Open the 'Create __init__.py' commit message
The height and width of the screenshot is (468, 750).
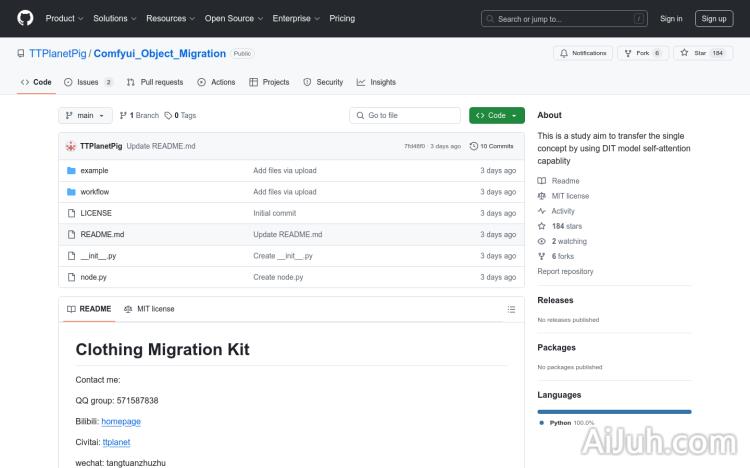[283, 256]
